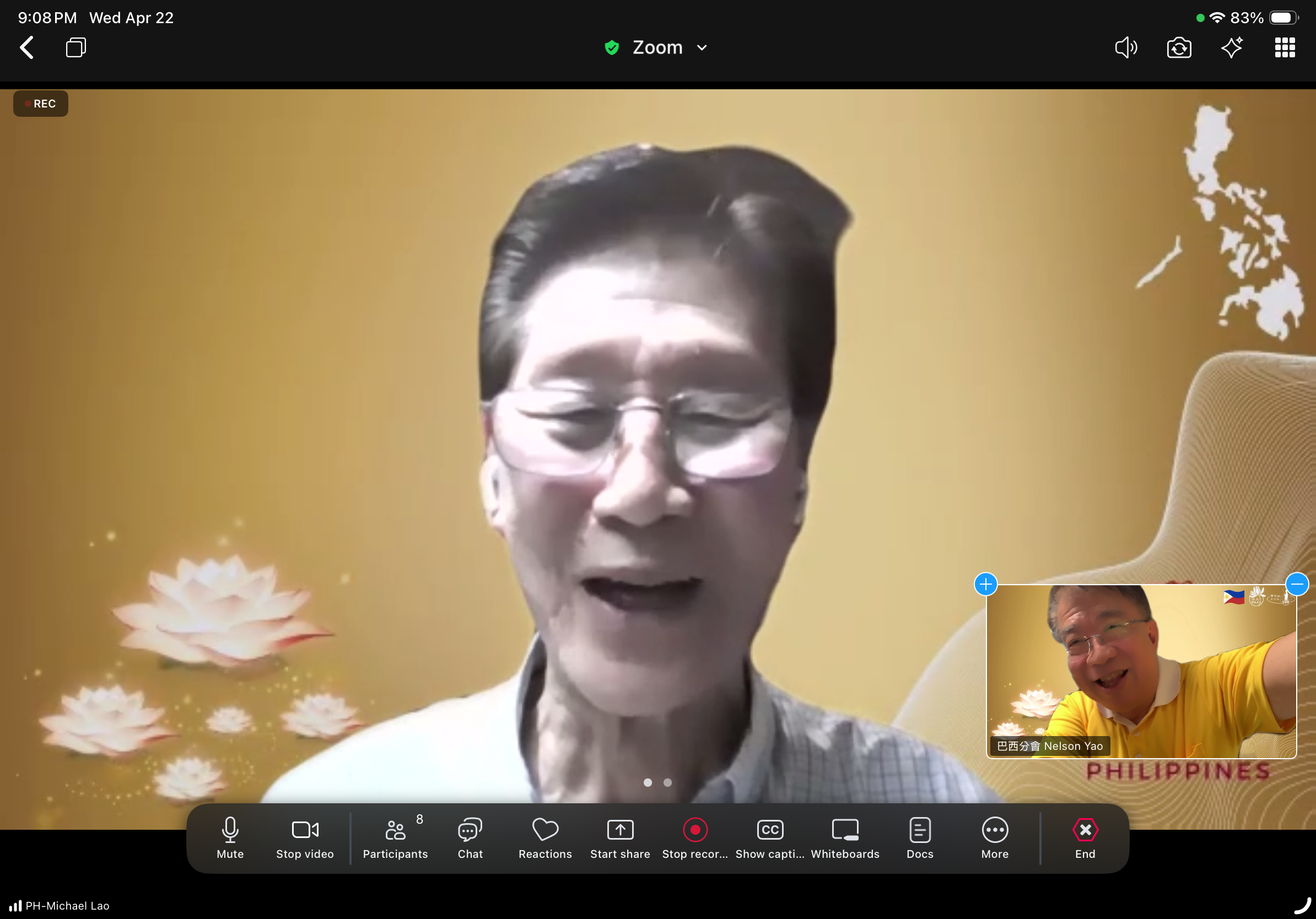The image size is (1316, 919).
Task: Open the Chat panel
Action: [470, 837]
